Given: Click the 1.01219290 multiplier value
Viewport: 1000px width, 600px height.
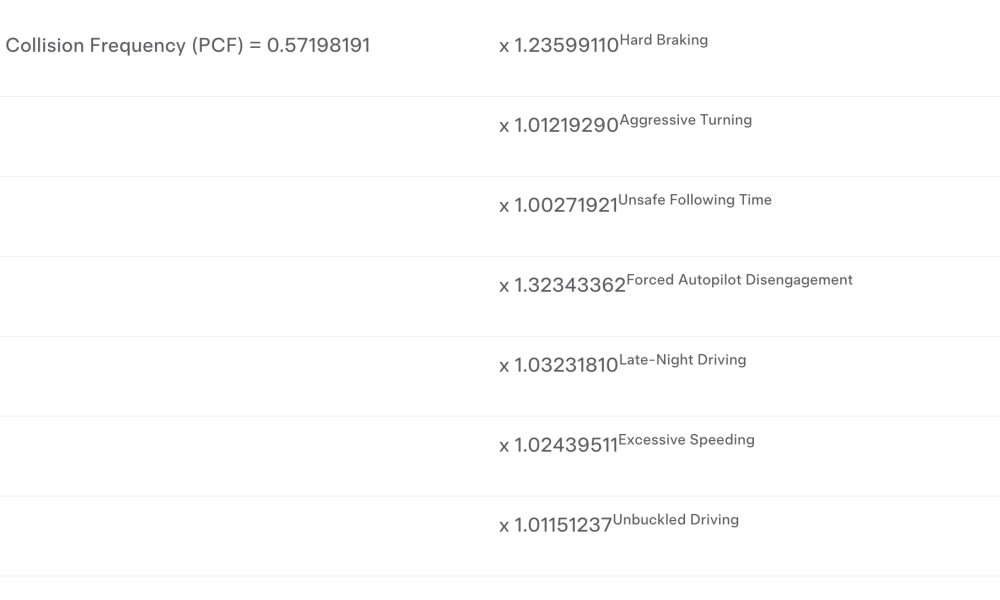Looking at the screenshot, I should (x=566, y=125).
